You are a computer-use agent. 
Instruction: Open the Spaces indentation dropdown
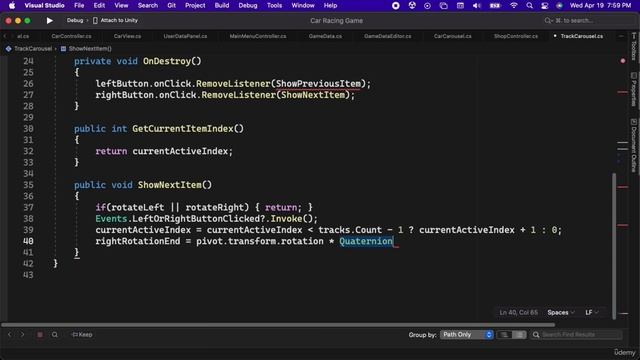[x=561, y=312]
